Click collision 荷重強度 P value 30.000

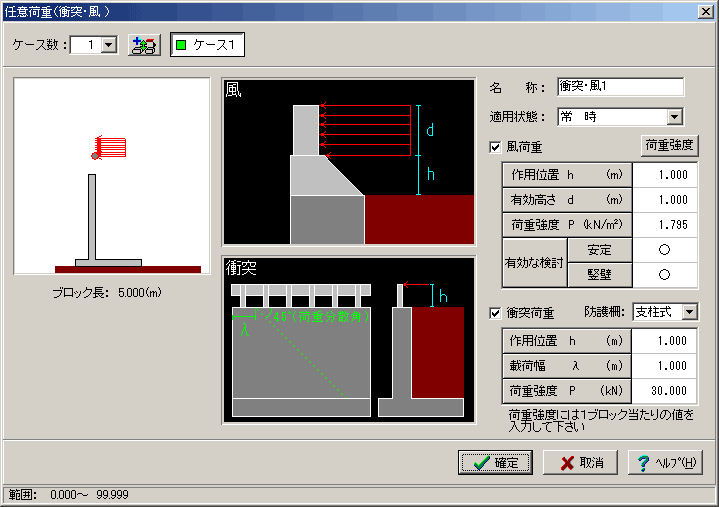click(x=664, y=391)
